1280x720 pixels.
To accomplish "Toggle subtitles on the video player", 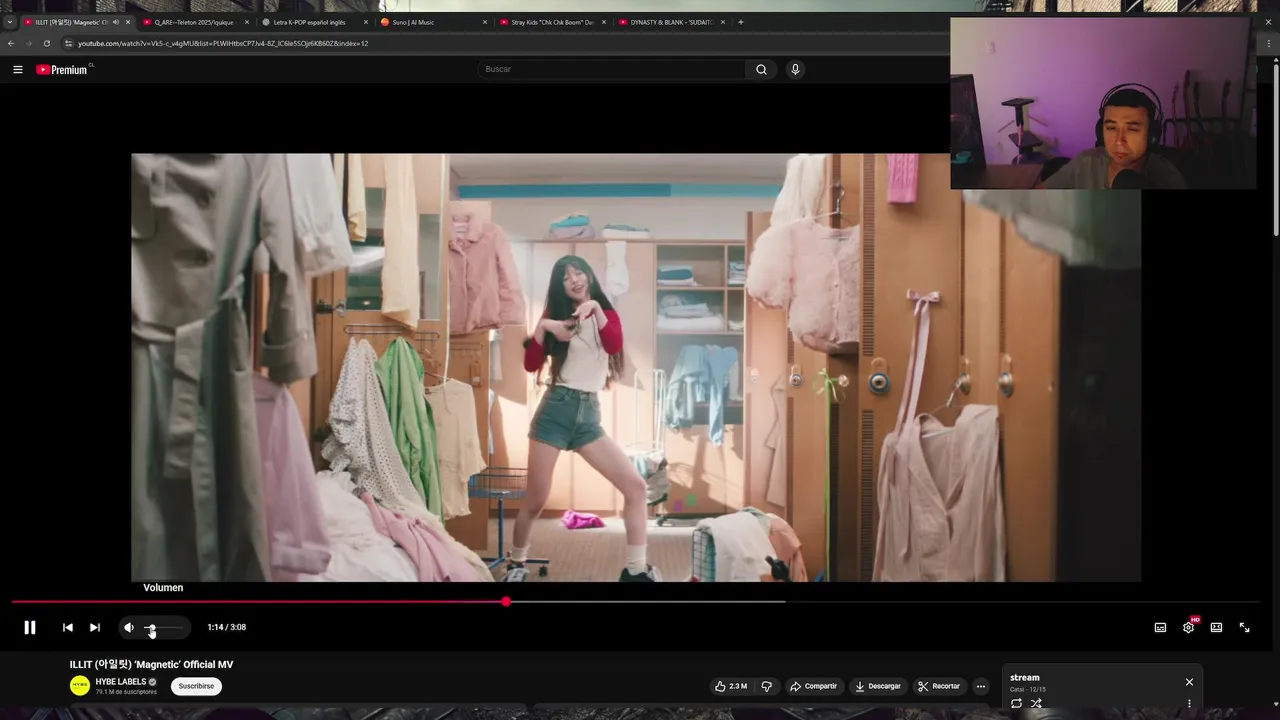I will point(1160,627).
